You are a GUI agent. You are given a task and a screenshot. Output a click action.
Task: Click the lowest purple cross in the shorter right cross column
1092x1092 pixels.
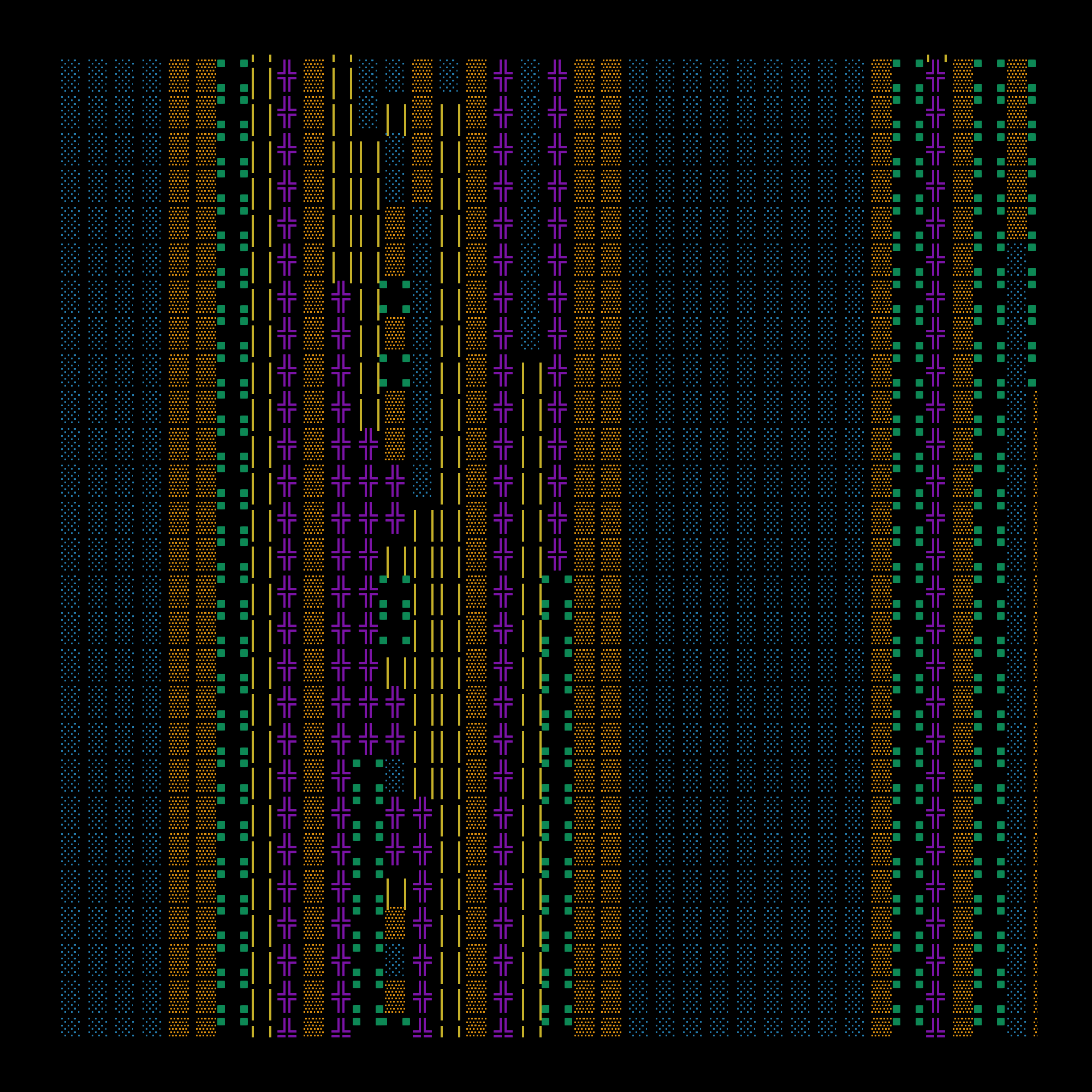pyautogui.click(x=557, y=554)
